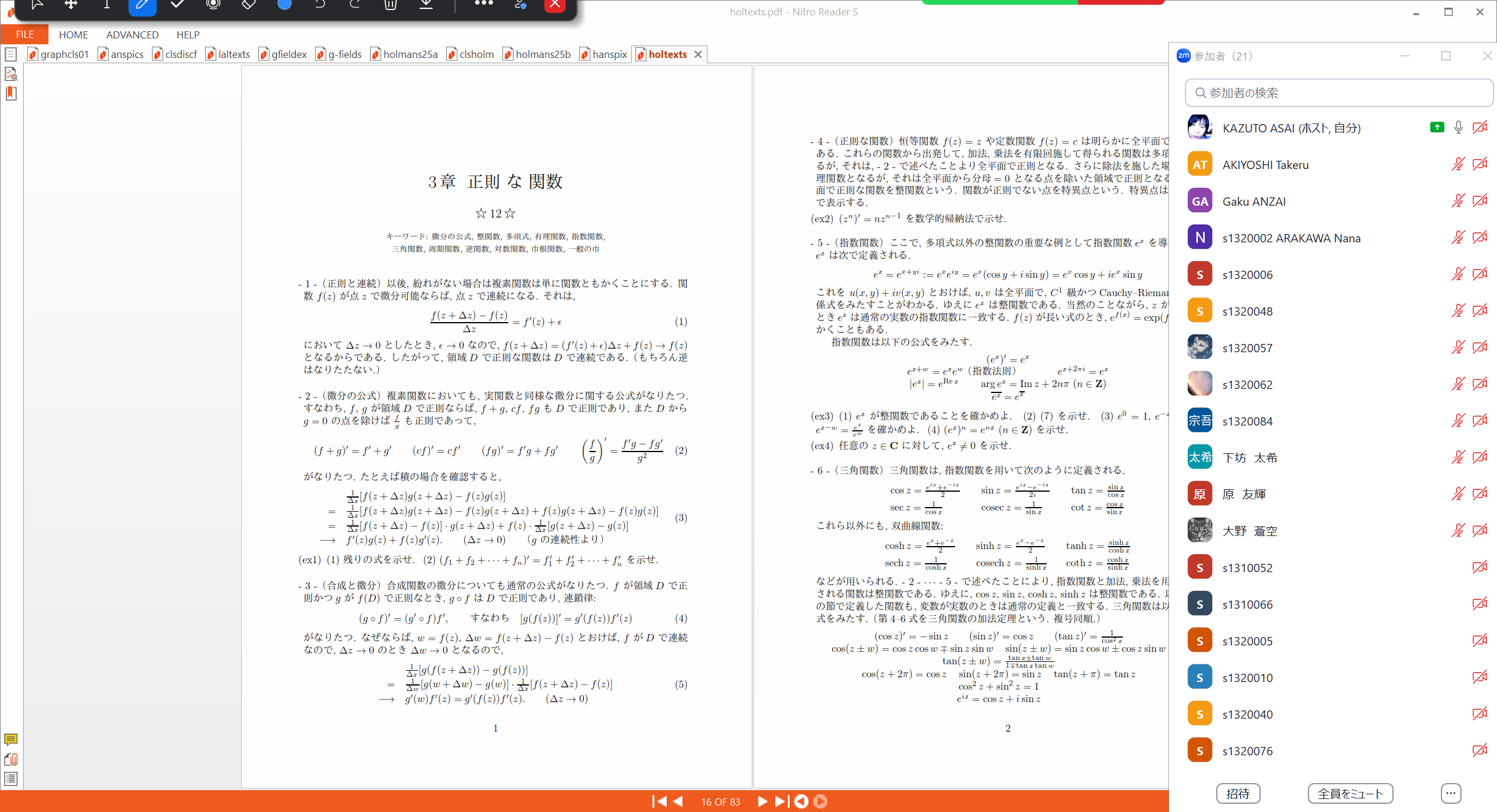Unmute AKIYOSHI Takeru's microphone
This screenshot has height=812, width=1497.
pyautogui.click(x=1459, y=164)
